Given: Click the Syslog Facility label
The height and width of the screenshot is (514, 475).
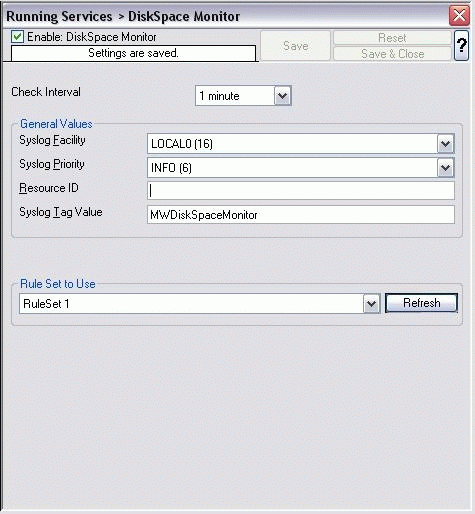Looking at the screenshot, I should tap(52, 140).
